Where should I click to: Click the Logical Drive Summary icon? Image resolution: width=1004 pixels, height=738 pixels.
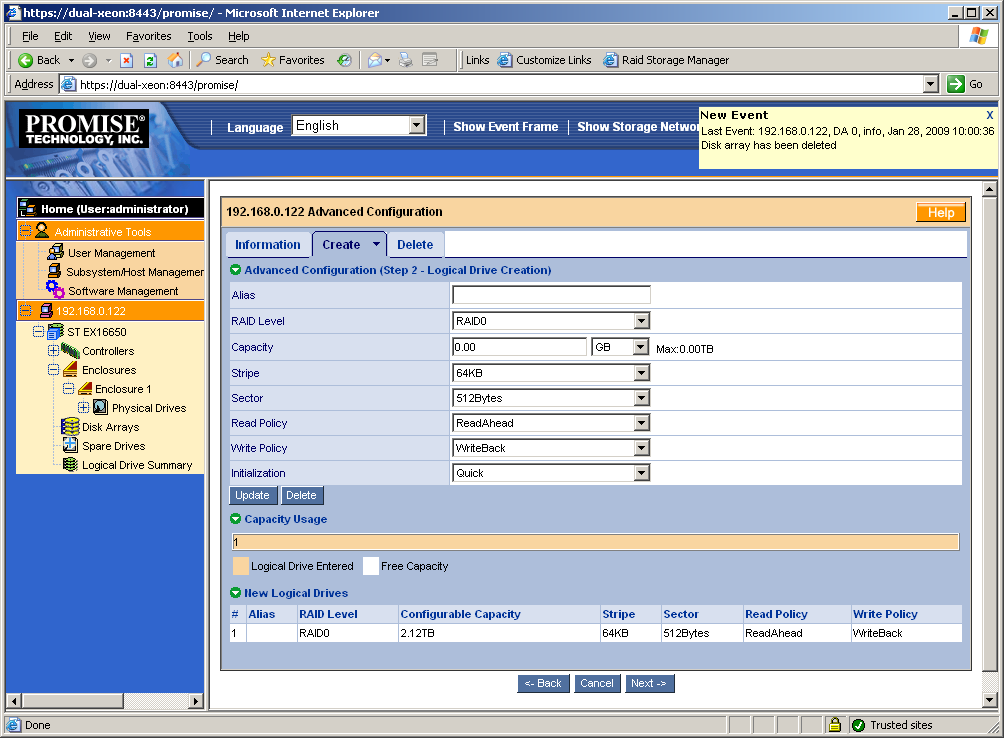point(70,465)
